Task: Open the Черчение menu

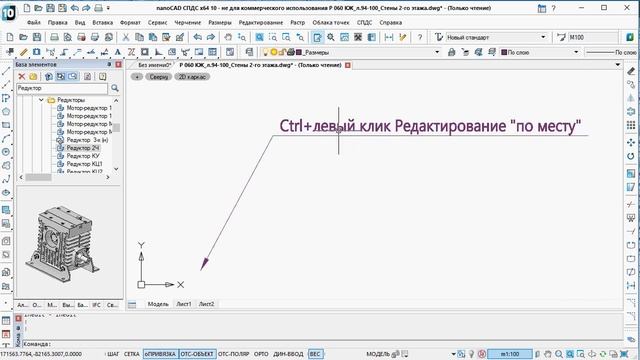Action: click(188, 22)
